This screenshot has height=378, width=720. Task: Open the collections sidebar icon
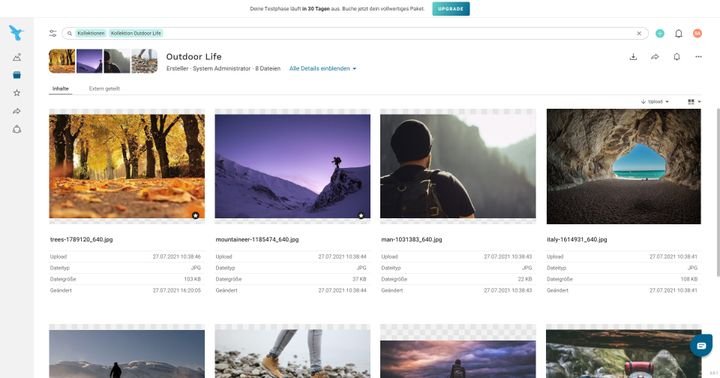pos(17,75)
